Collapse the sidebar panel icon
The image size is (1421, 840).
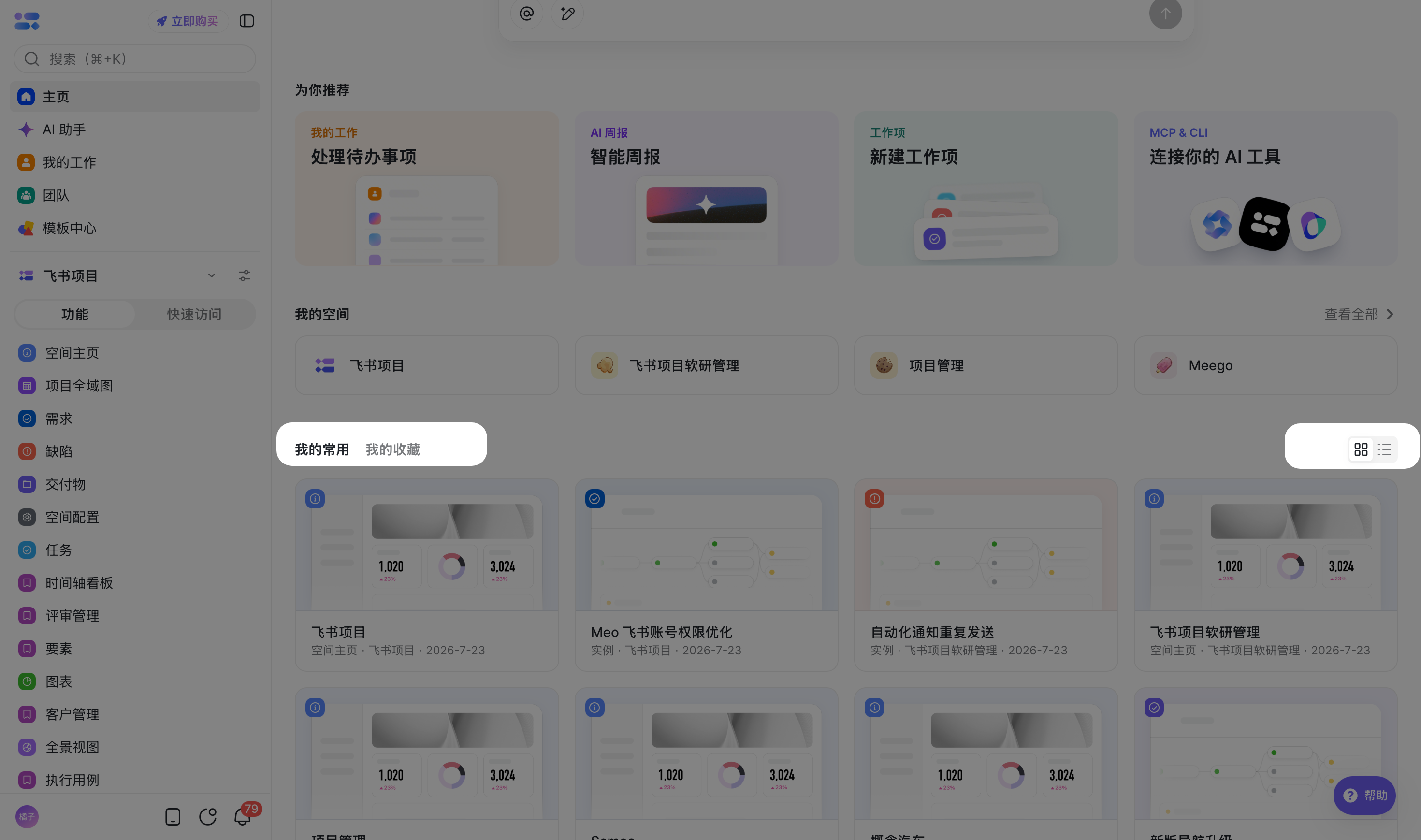tap(246, 21)
